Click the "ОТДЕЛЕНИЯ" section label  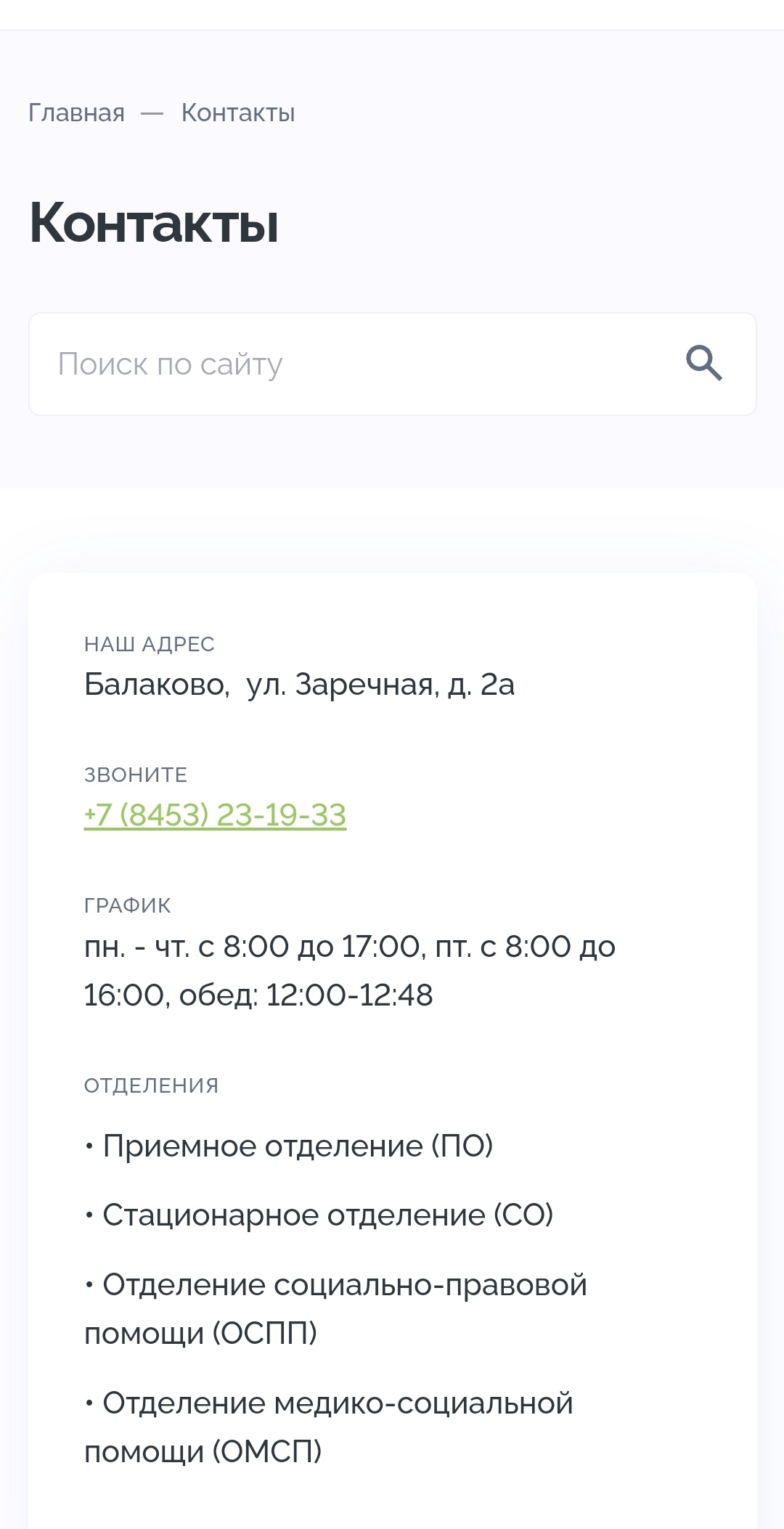pos(151,1085)
